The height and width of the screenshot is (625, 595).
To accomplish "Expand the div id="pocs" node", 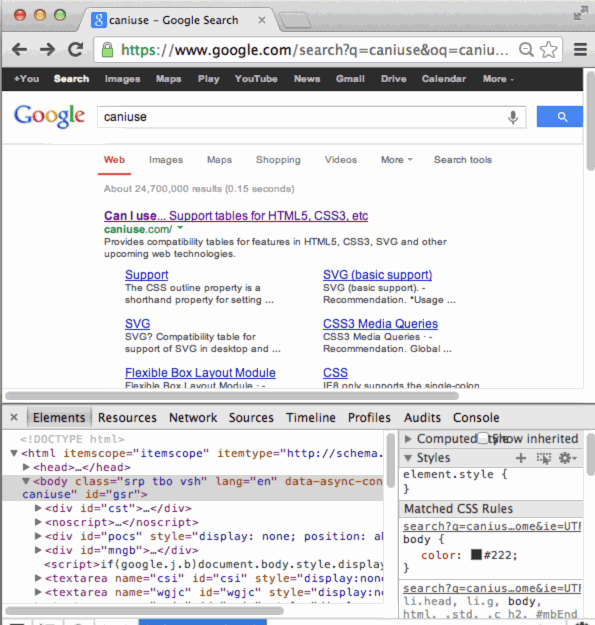I will coord(38,536).
